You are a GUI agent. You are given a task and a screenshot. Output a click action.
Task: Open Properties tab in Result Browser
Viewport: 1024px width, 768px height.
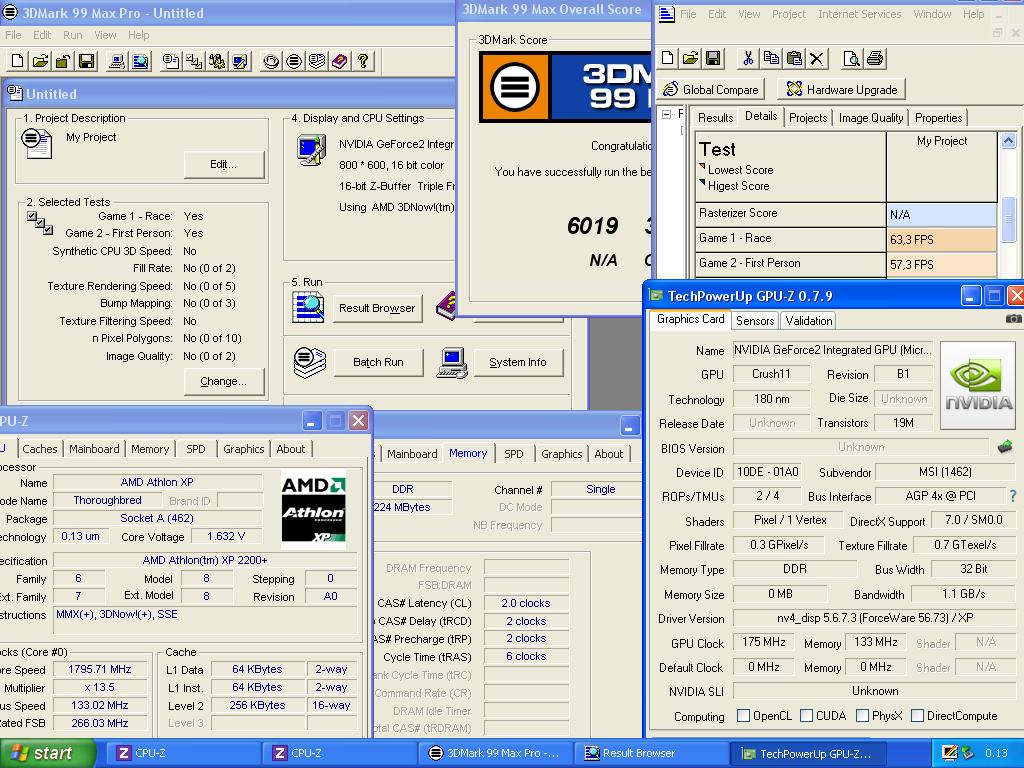(938, 118)
